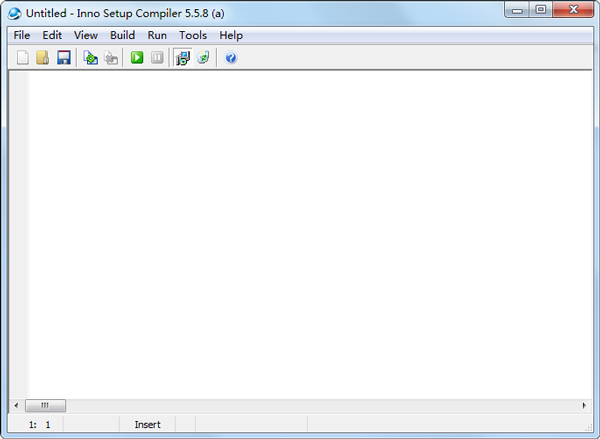
Task: Close the Inno Setup Compiler window
Action: click(x=573, y=10)
